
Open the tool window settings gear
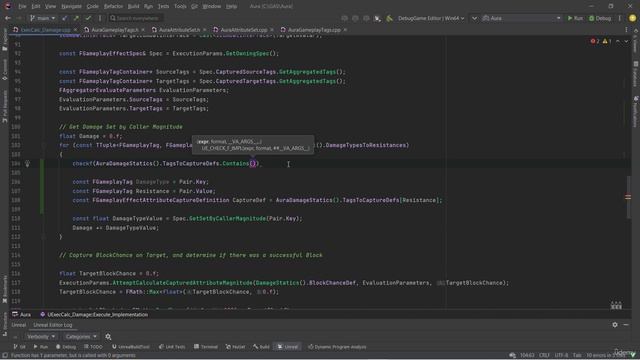tap(615, 325)
